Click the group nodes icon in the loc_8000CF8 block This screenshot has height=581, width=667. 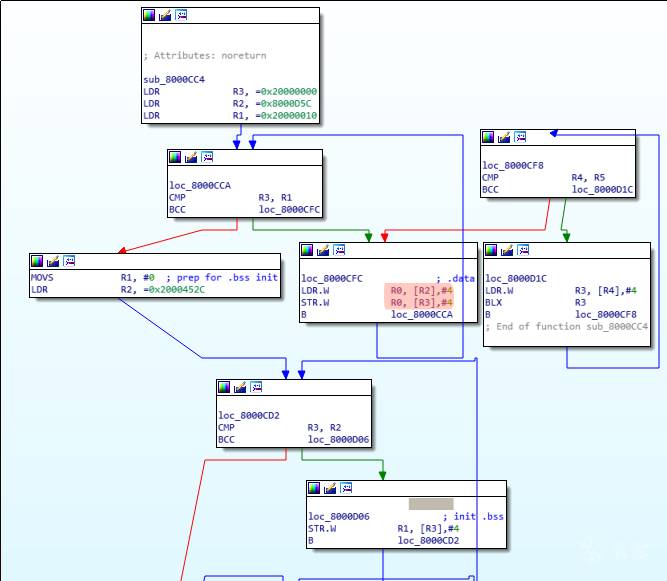click(x=520, y=137)
